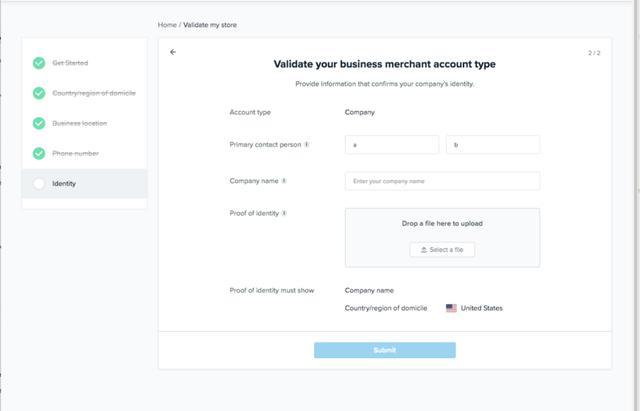640x411 pixels.
Task: Follow the Home breadcrumb link
Action: [x=166, y=24]
